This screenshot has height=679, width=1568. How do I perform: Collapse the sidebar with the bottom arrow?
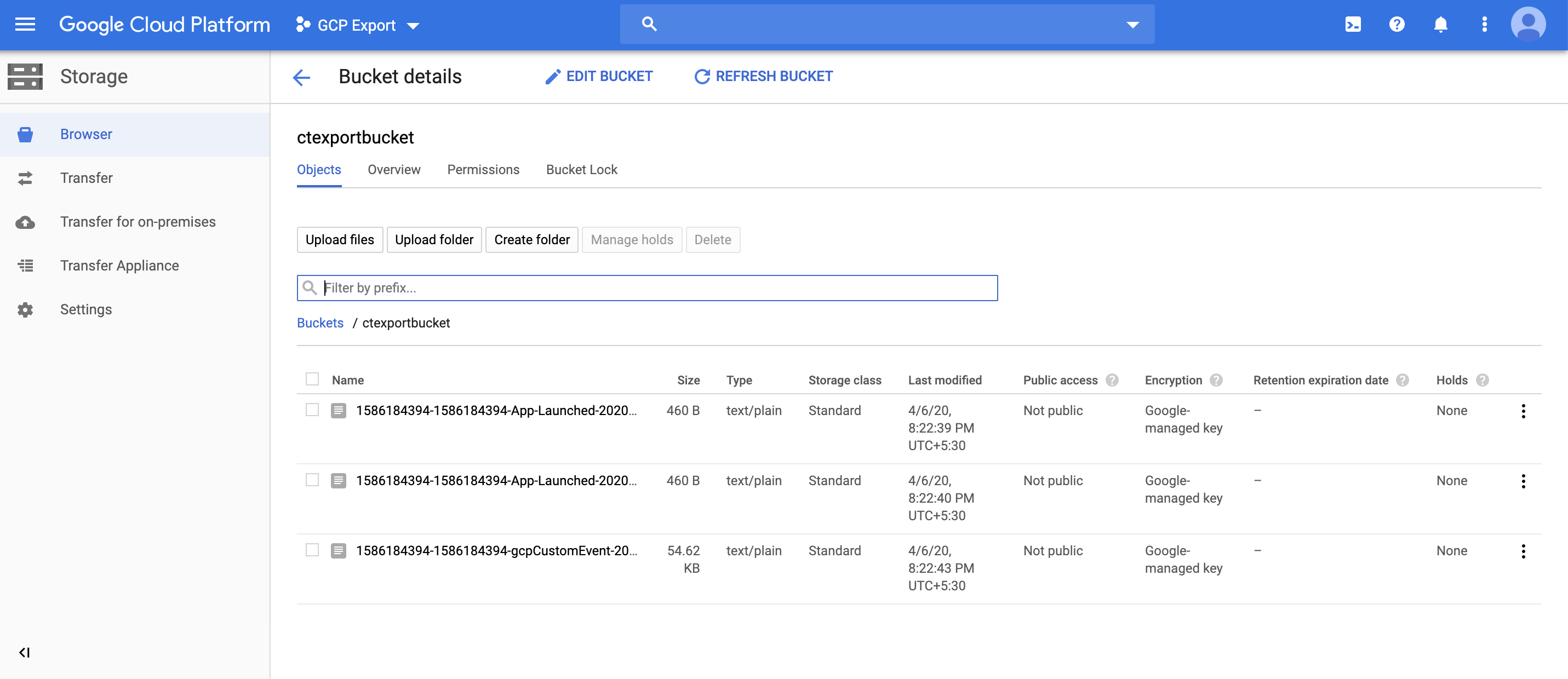coord(24,652)
